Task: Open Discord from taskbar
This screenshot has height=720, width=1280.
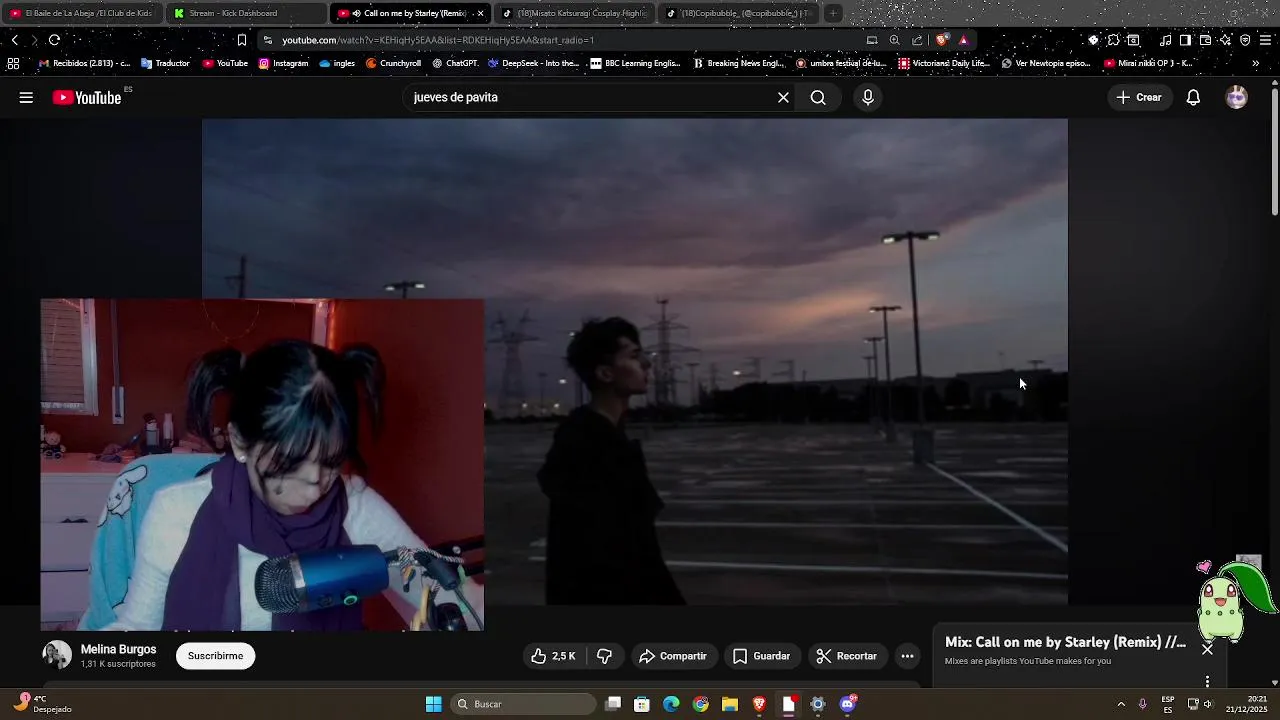Action: 848,704
